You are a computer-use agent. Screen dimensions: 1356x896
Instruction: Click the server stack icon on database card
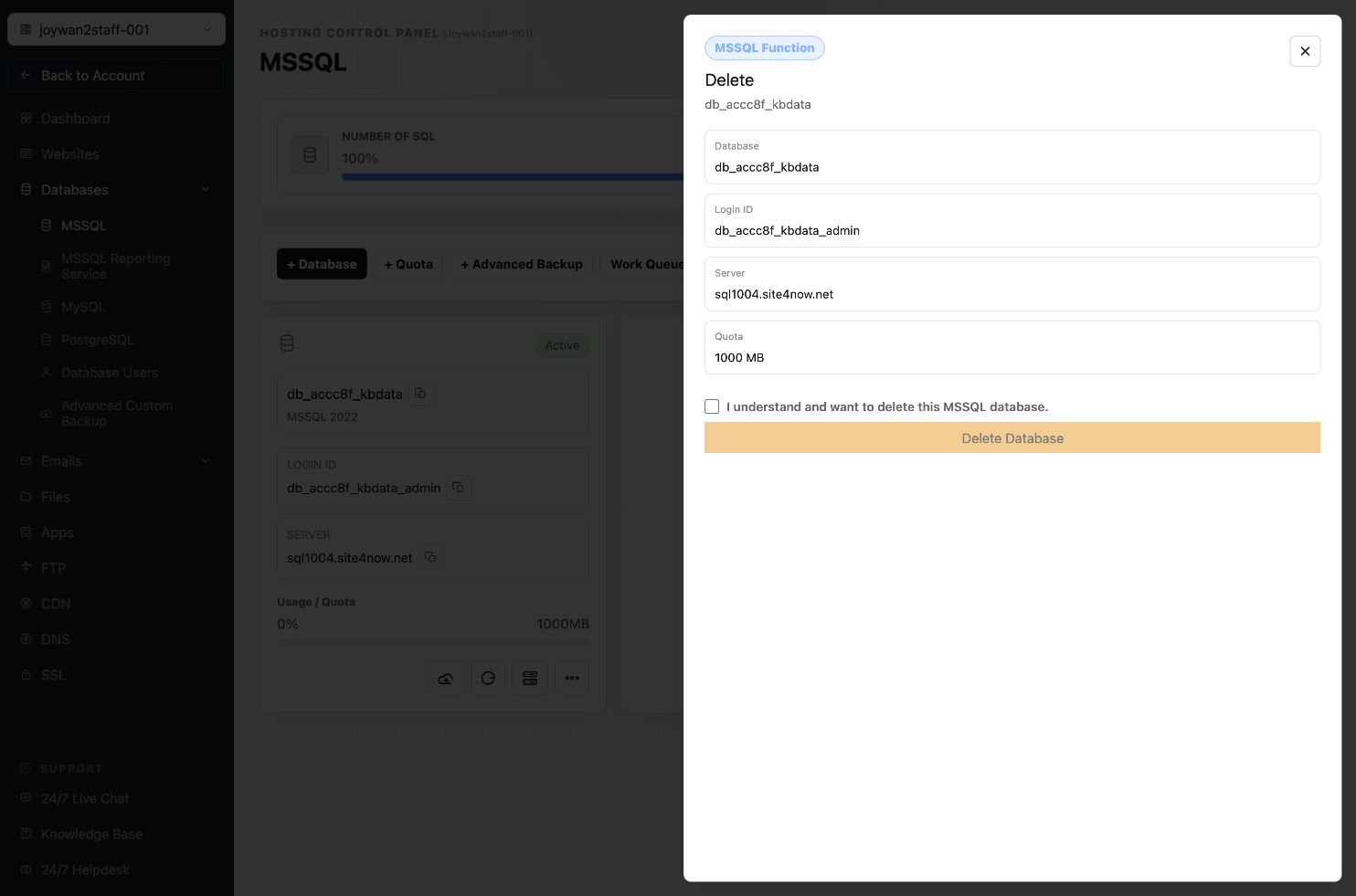pyautogui.click(x=530, y=678)
